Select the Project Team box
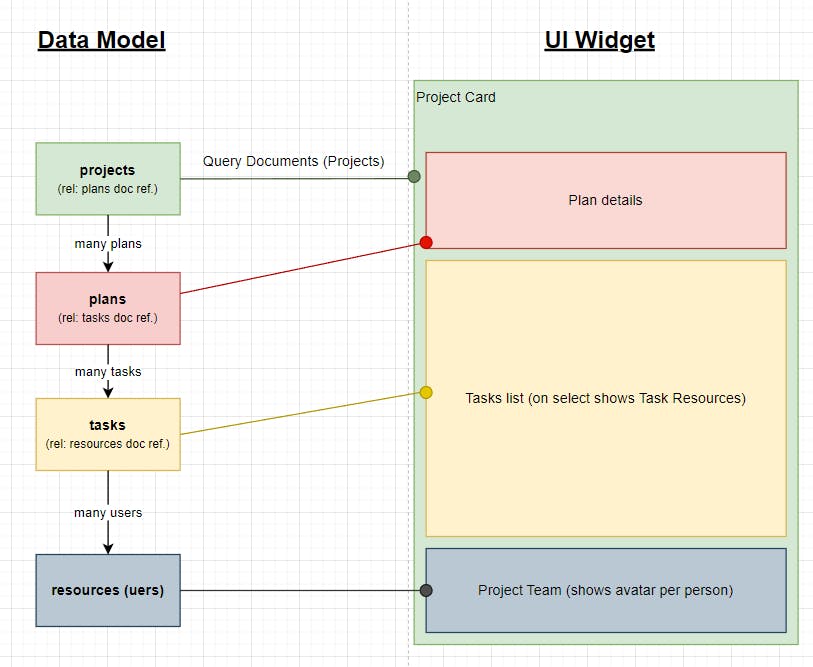 (606, 590)
